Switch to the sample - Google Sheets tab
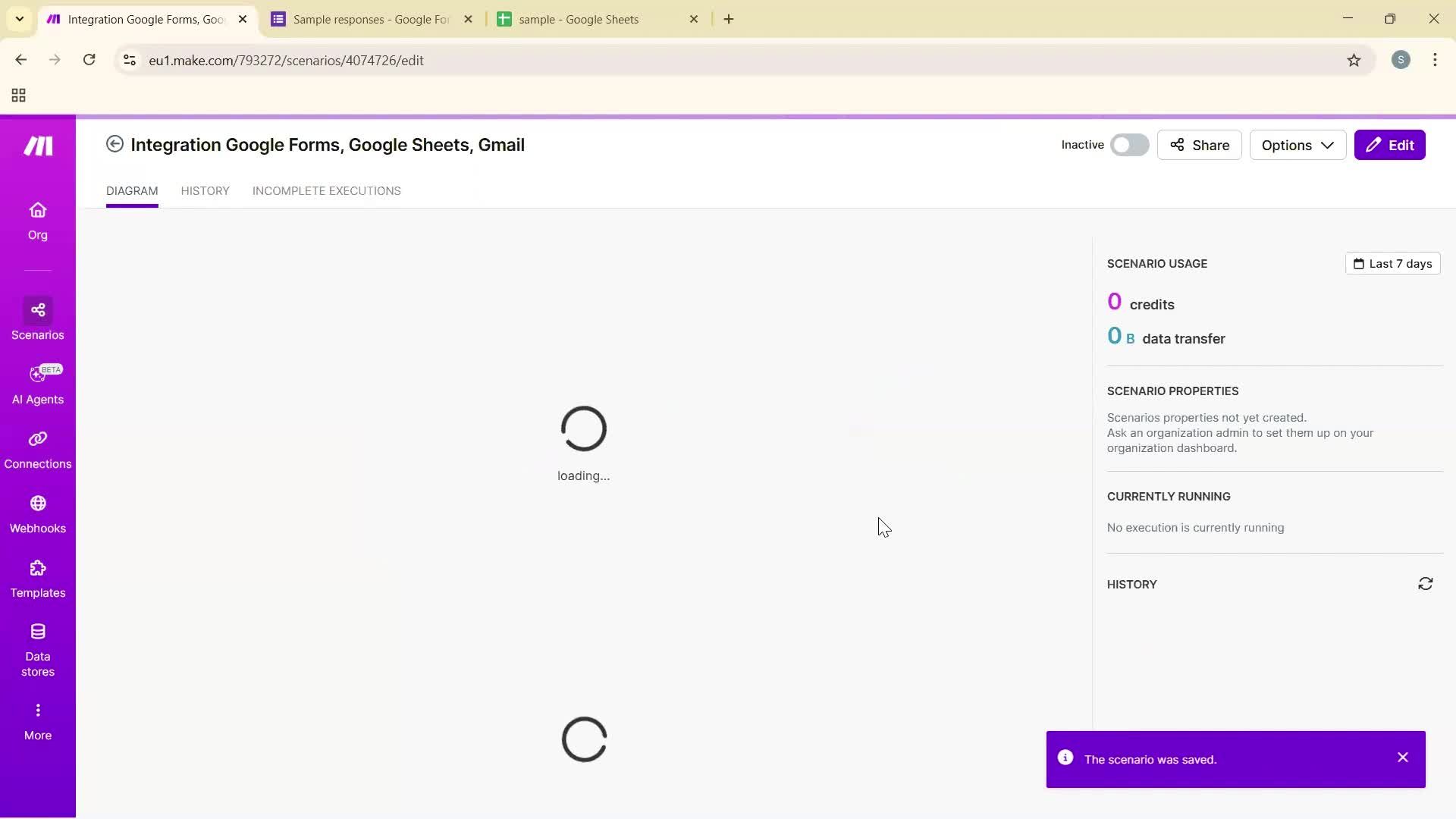 (591, 19)
